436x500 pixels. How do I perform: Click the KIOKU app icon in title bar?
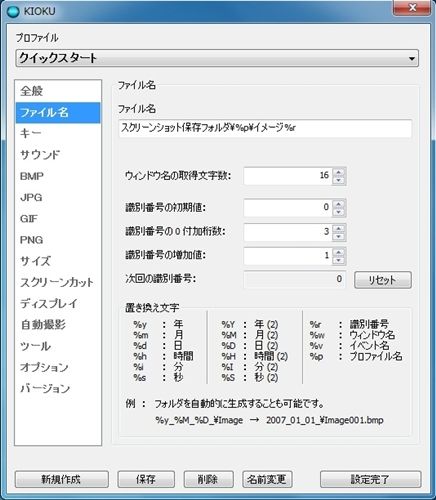click(x=13, y=11)
